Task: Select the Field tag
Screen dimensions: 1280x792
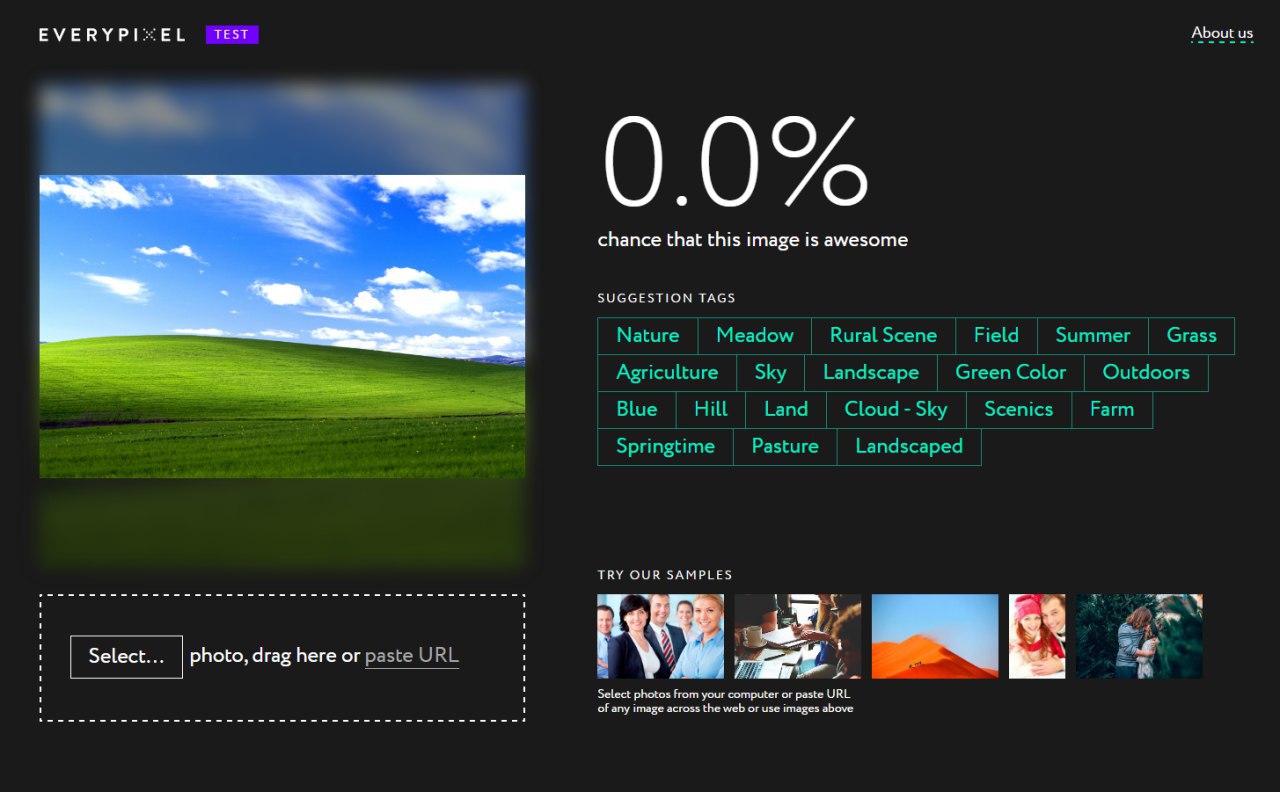Action: (x=997, y=336)
